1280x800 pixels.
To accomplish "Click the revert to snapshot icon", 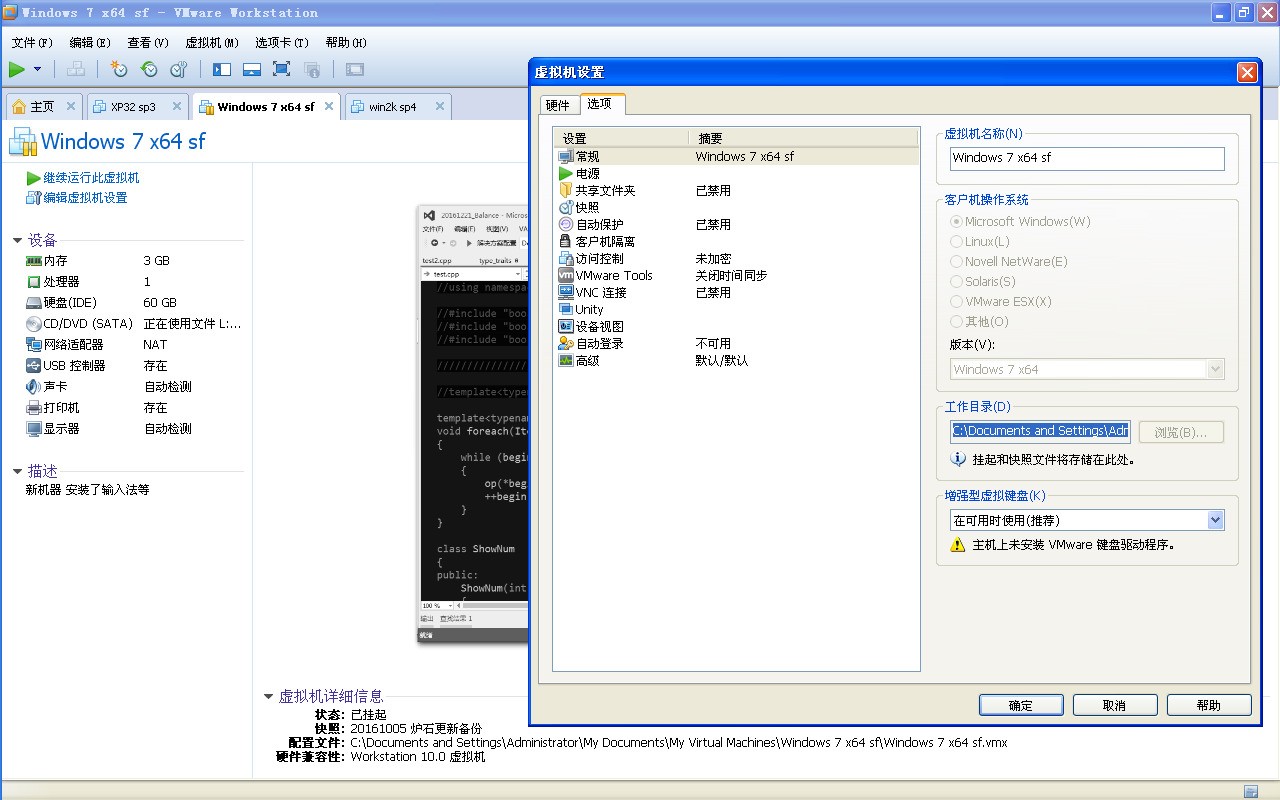I will 149,69.
